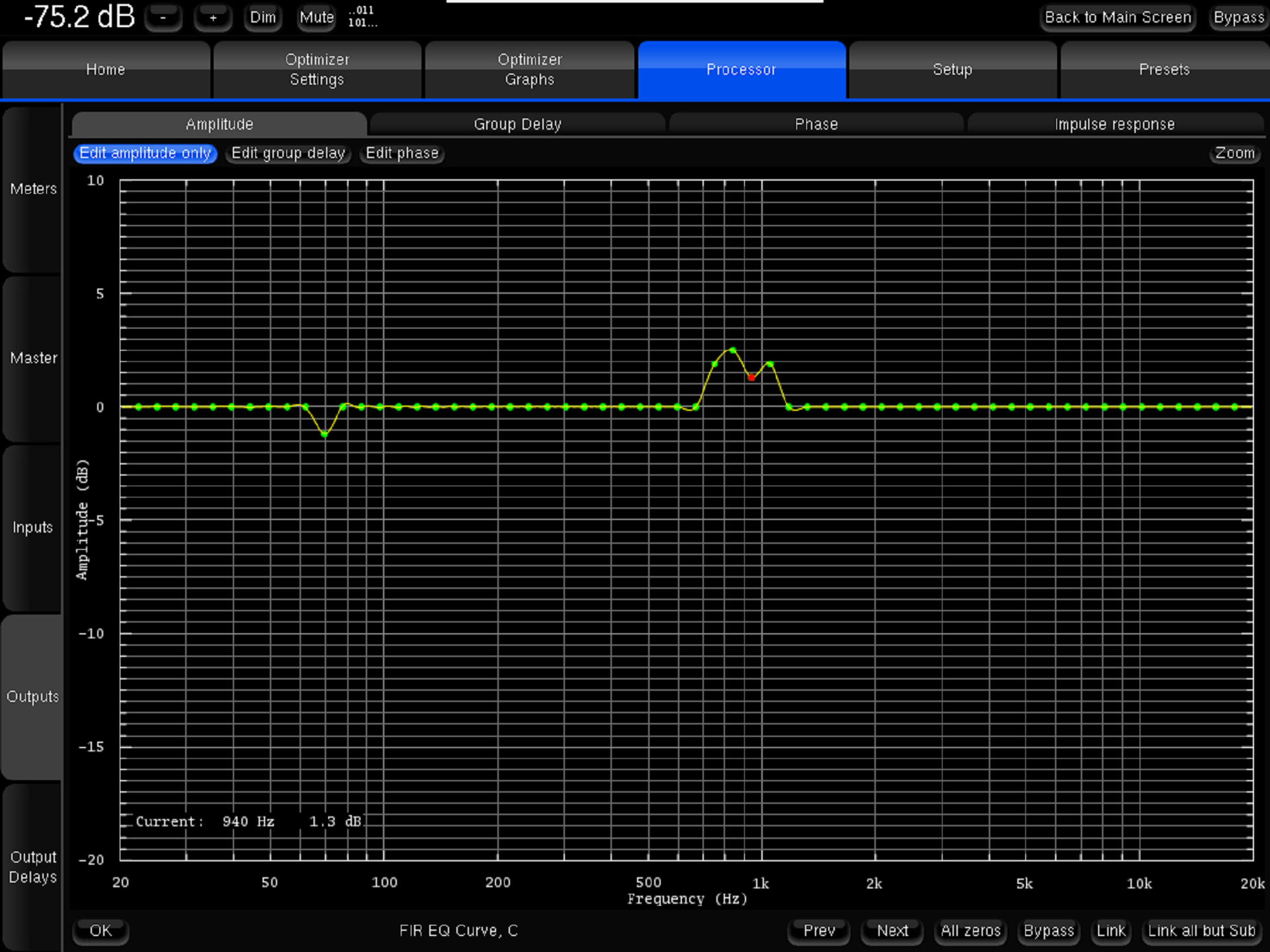
Task: Click the Next button
Action: click(892, 931)
